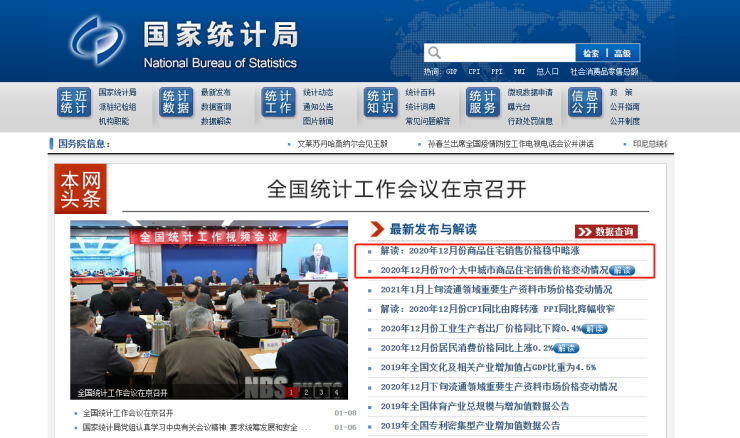
Task: Click the magnifier icon in the search box
Action: click(x=435, y=52)
